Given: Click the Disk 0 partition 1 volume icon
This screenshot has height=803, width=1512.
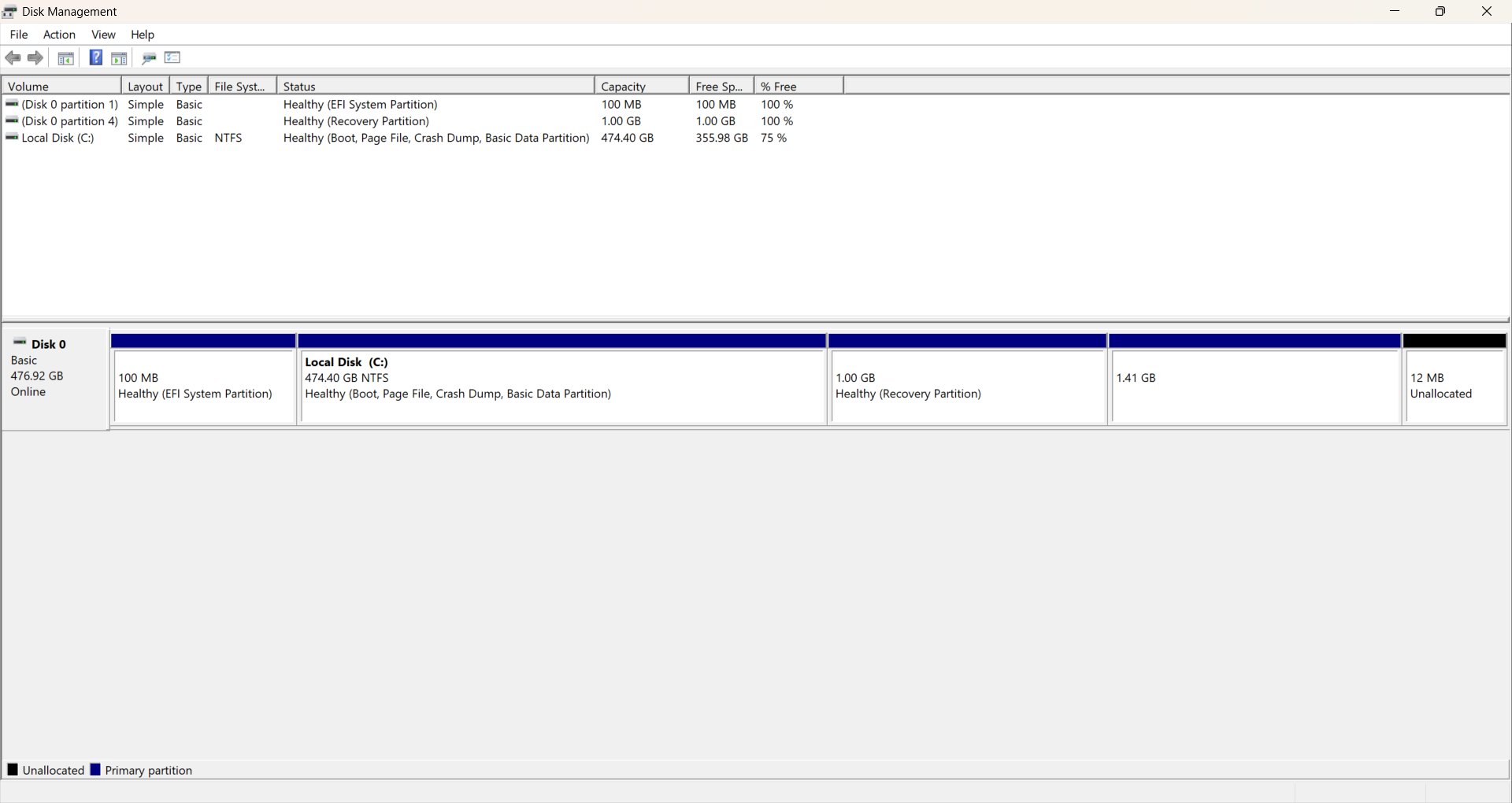Looking at the screenshot, I should click(12, 104).
